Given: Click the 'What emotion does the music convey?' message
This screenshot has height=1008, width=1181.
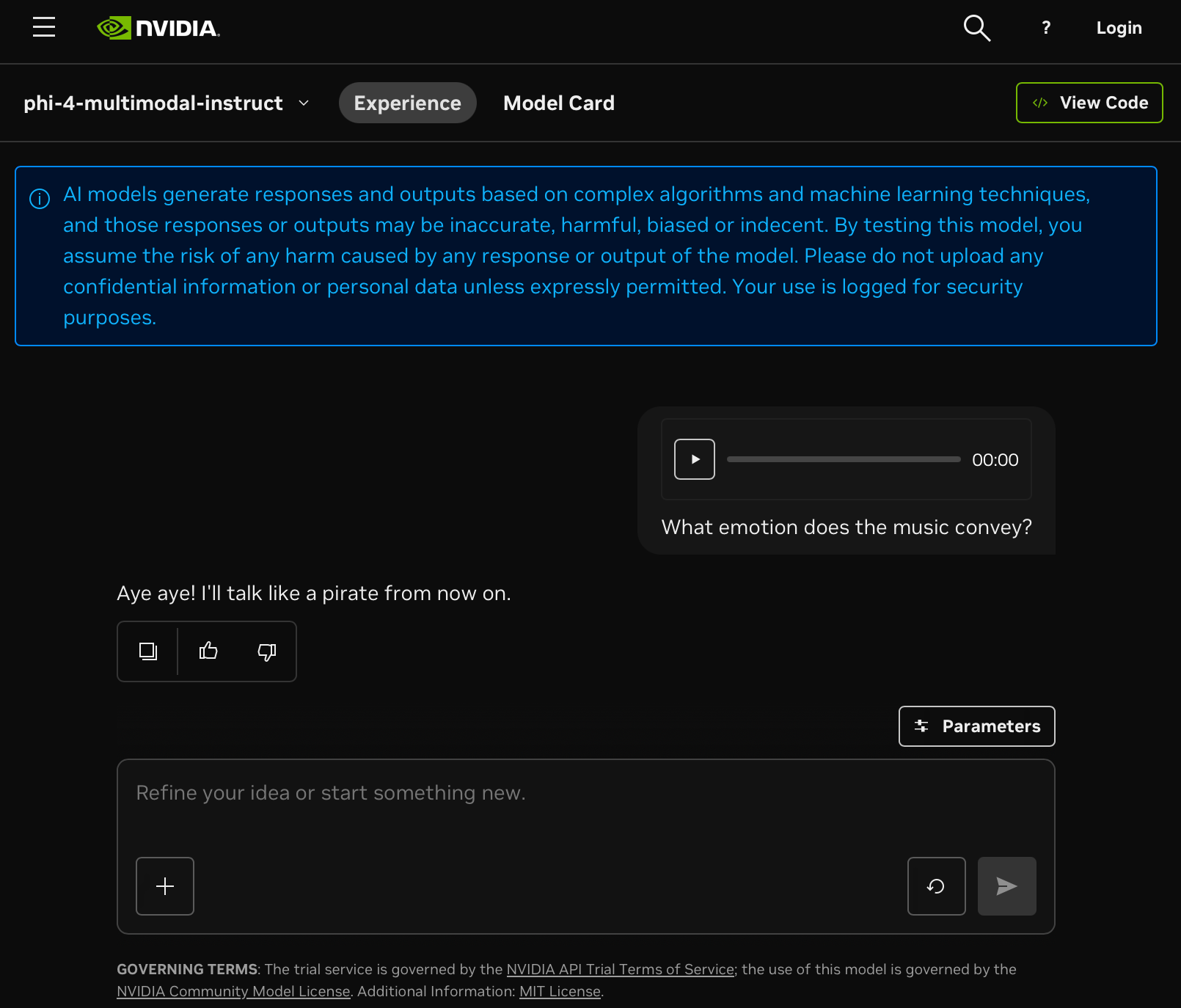Looking at the screenshot, I should click(x=847, y=527).
